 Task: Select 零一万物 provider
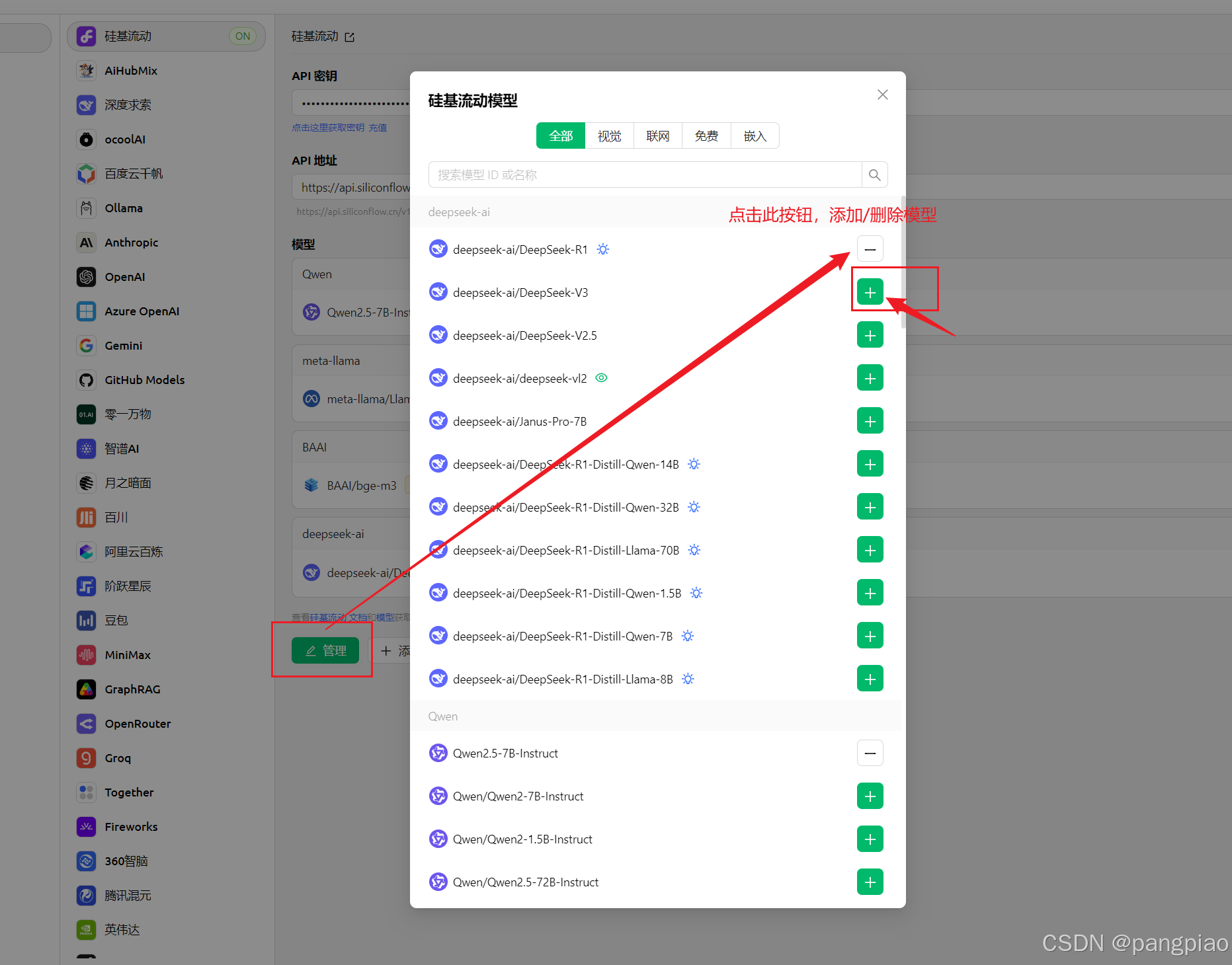(x=165, y=414)
